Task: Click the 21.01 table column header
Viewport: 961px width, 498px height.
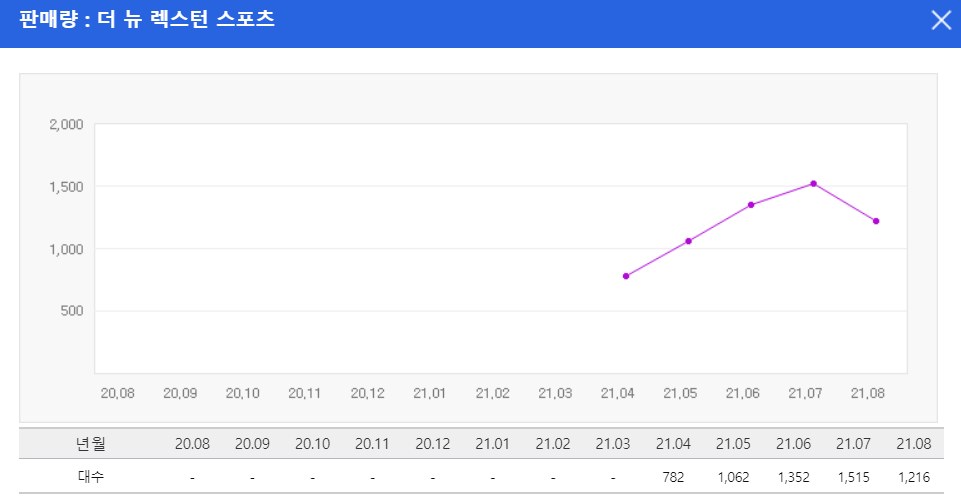Action: pyautogui.click(x=493, y=444)
